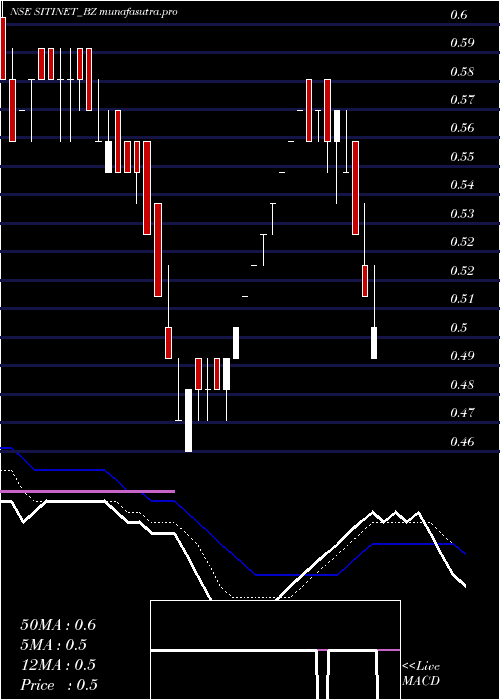Click the 0.49 price axis label
The width and height of the screenshot is (500, 700).
click(x=461, y=356)
